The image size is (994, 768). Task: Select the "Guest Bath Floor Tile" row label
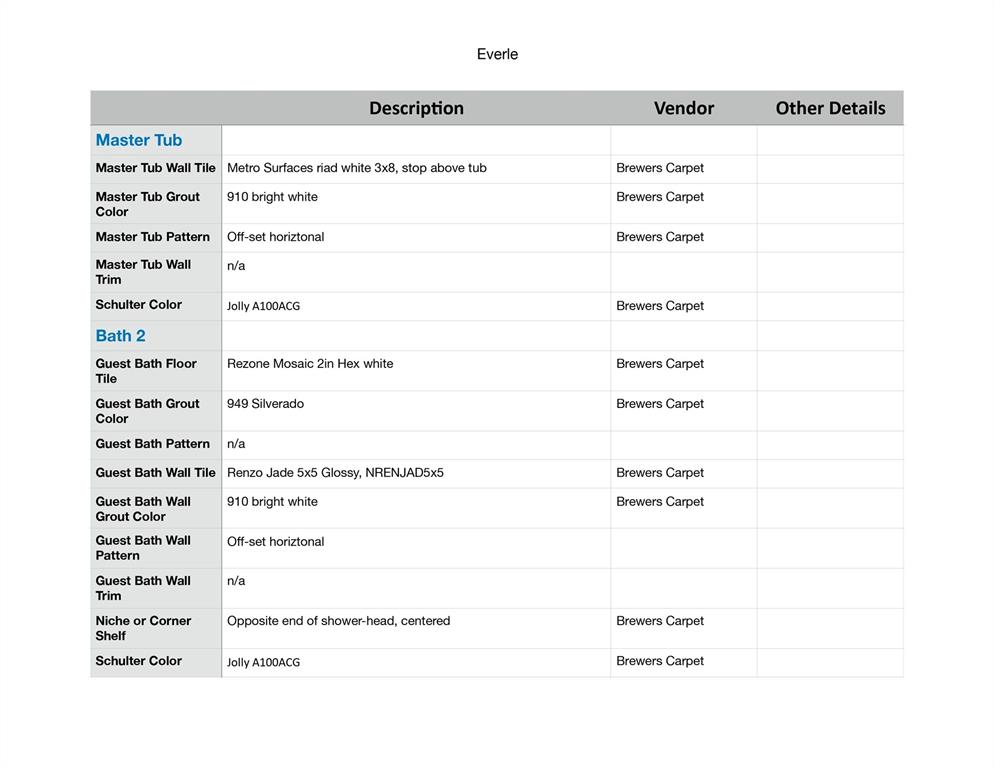[x=146, y=371]
